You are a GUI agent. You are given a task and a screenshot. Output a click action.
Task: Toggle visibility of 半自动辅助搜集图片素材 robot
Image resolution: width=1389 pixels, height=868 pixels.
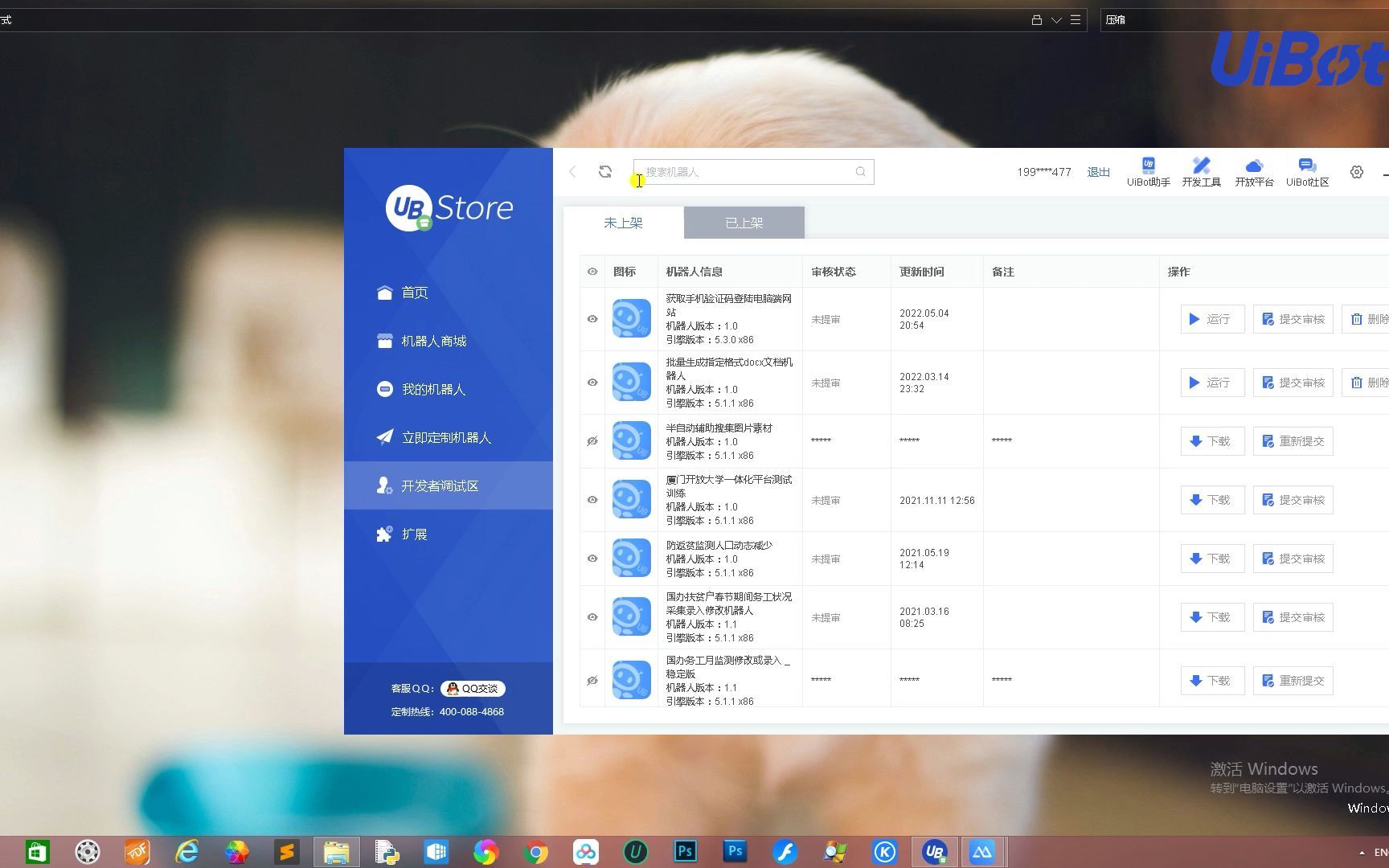pos(592,441)
